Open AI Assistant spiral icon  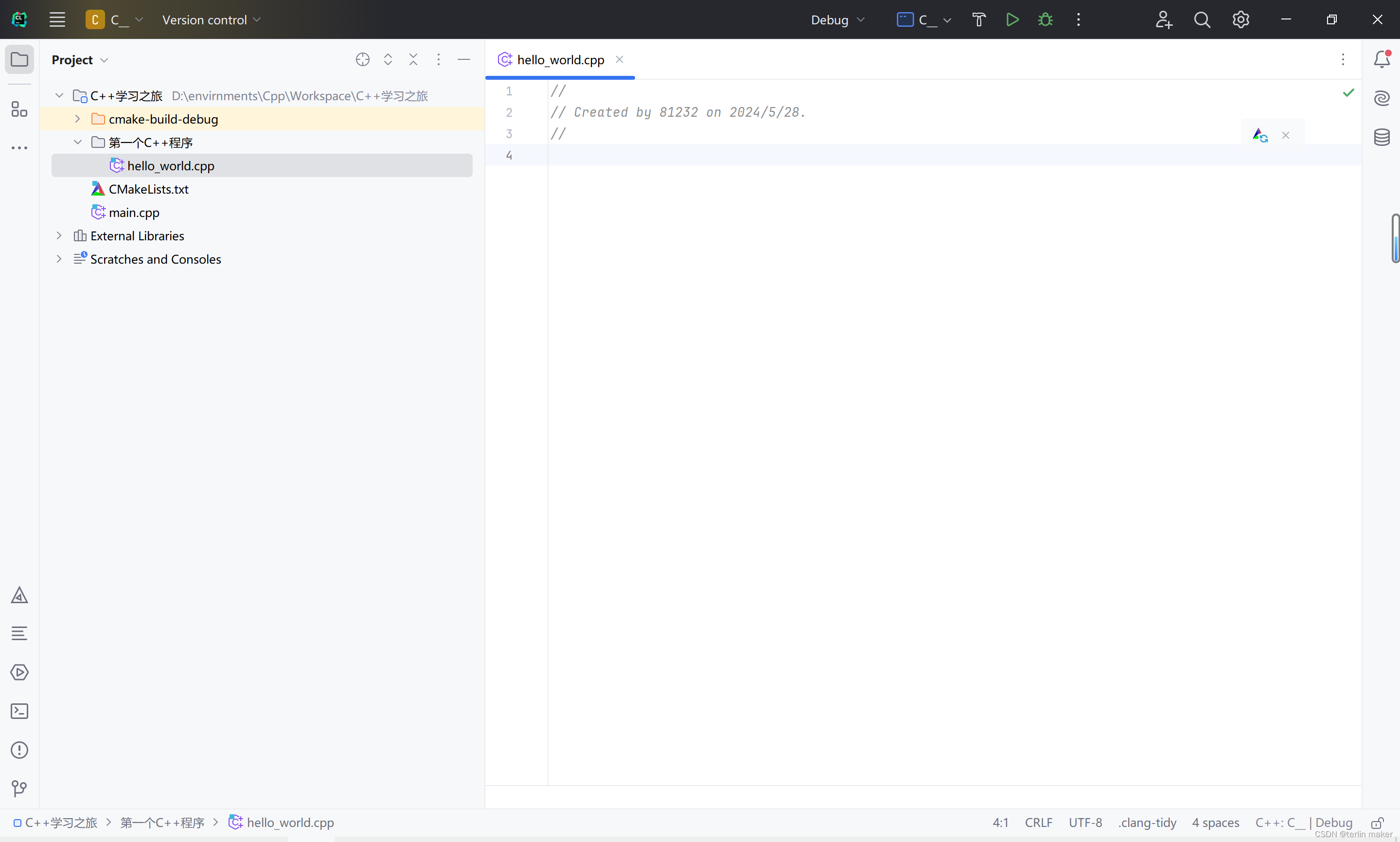pyautogui.click(x=1382, y=98)
